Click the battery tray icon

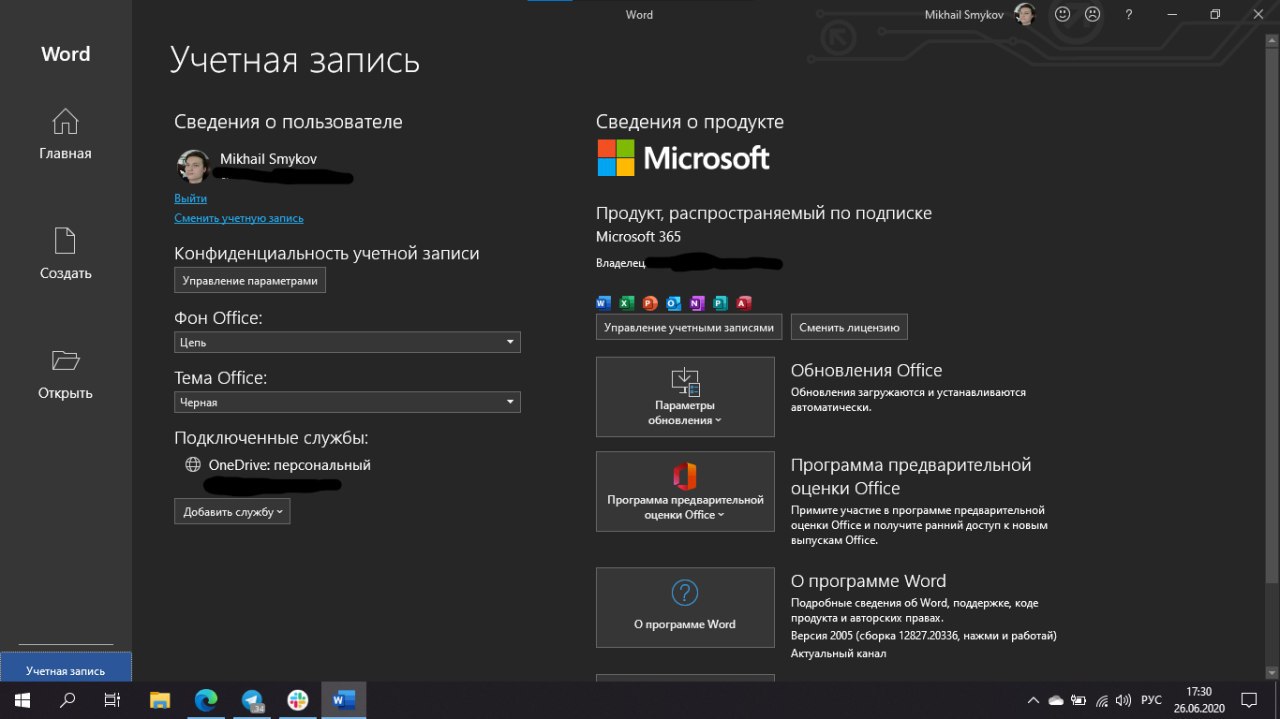pos(1079,700)
